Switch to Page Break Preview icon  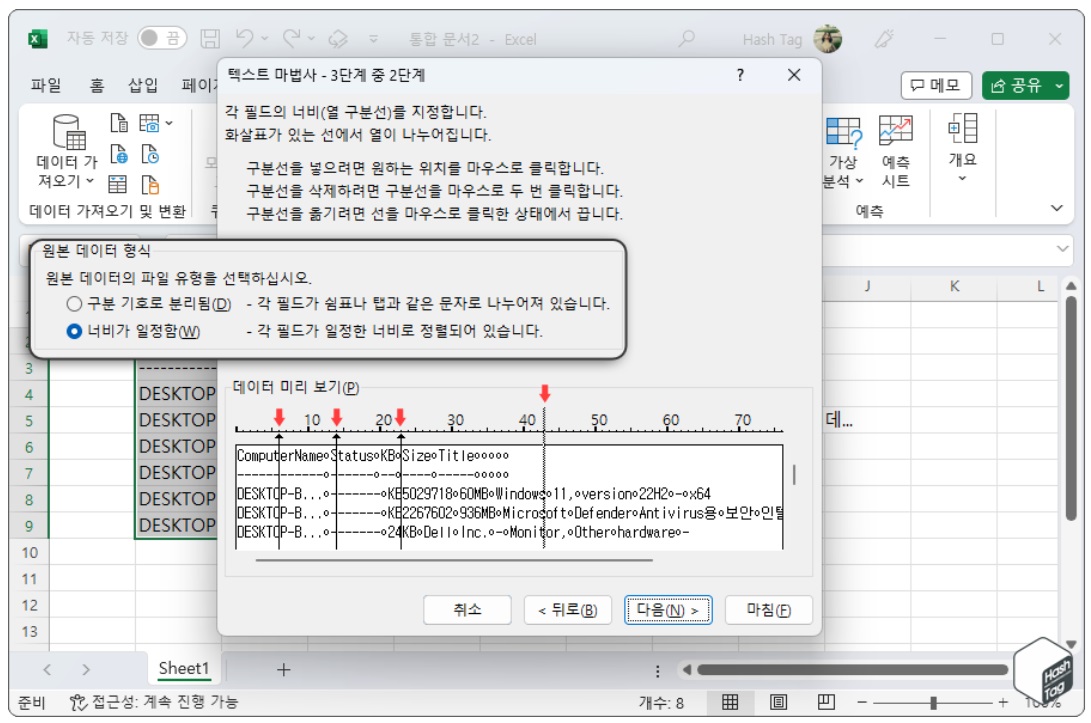click(x=826, y=702)
